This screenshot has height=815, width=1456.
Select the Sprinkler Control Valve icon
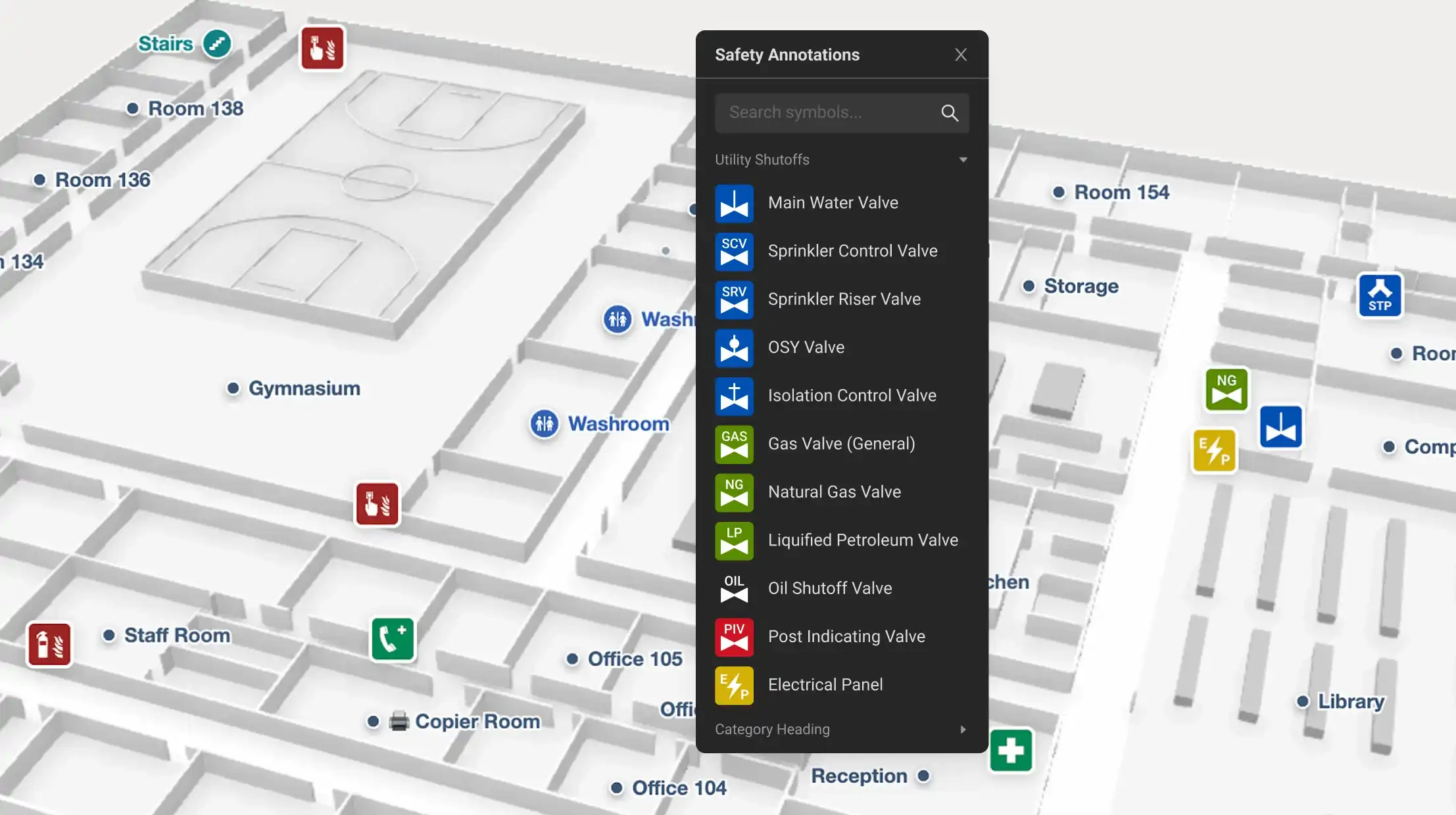[x=734, y=251]
